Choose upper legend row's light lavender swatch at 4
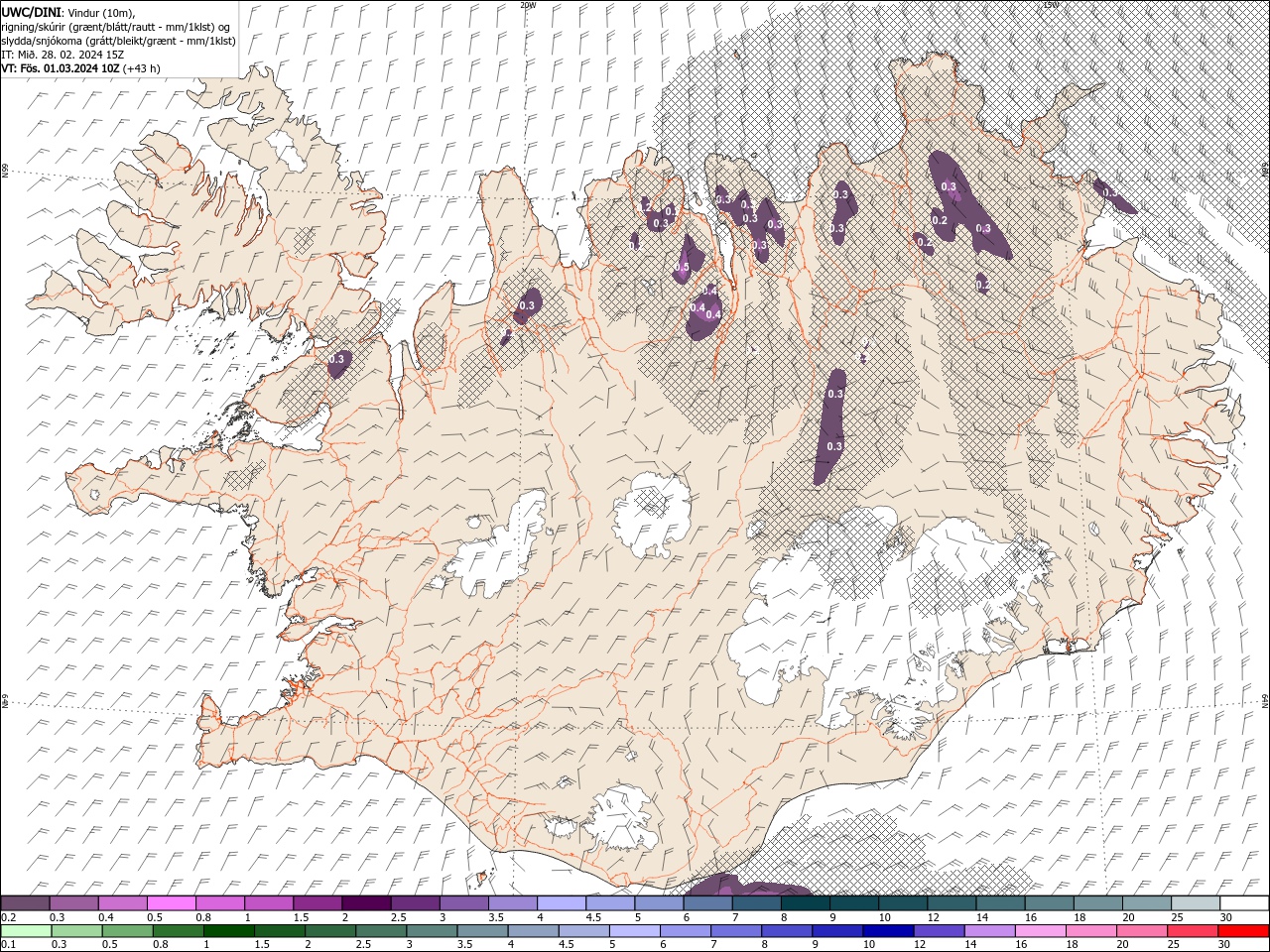Image resolution: width=1270 pixels, height=952 pixels. click(x=561, y=903)
